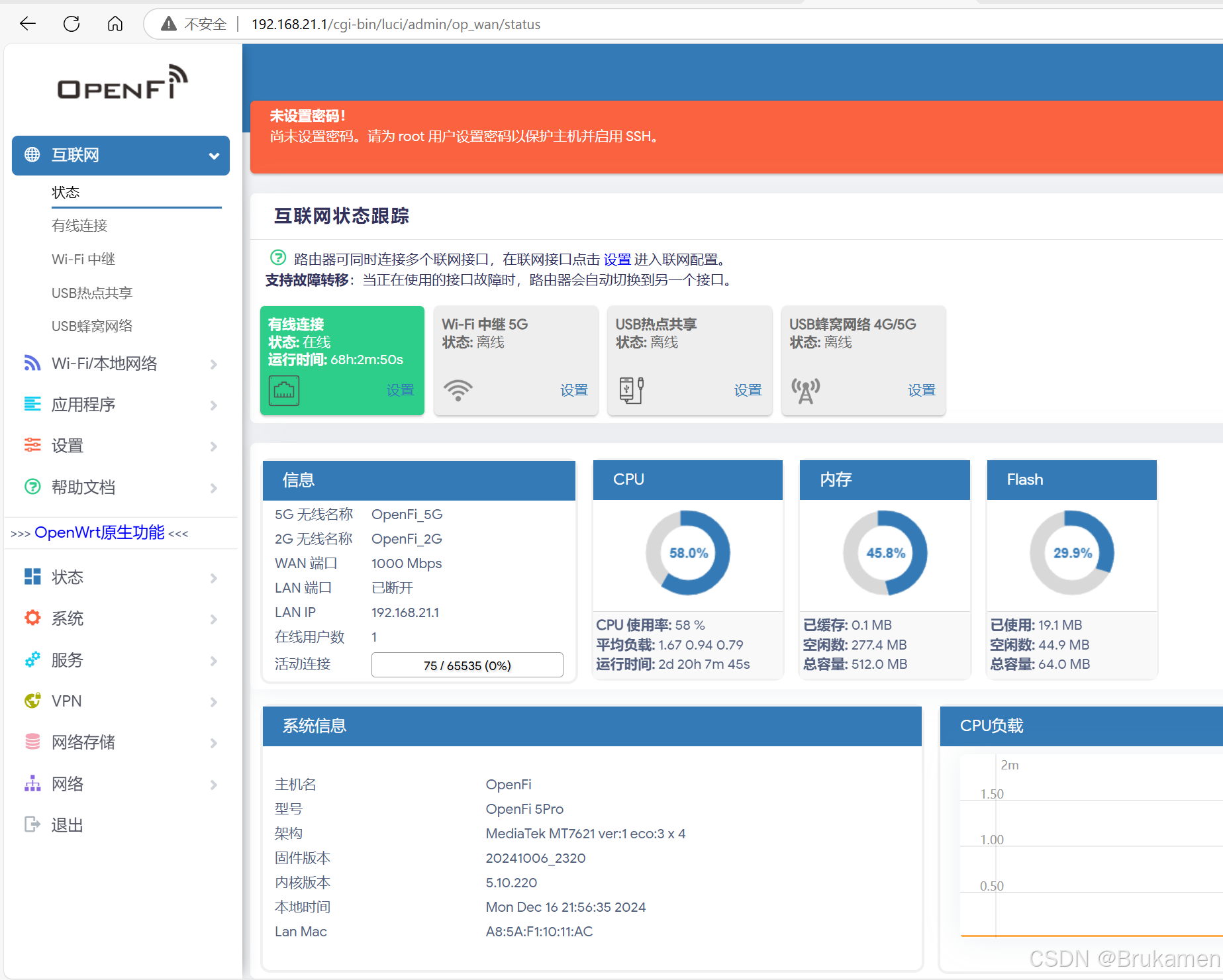
Task: Expand the 帮助文档 arrow
Action: pos(214,487)
